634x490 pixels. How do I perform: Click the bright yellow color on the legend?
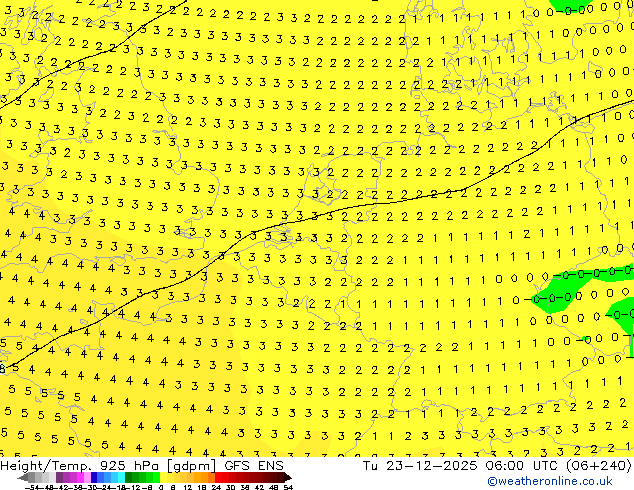(x=163, y=477)
